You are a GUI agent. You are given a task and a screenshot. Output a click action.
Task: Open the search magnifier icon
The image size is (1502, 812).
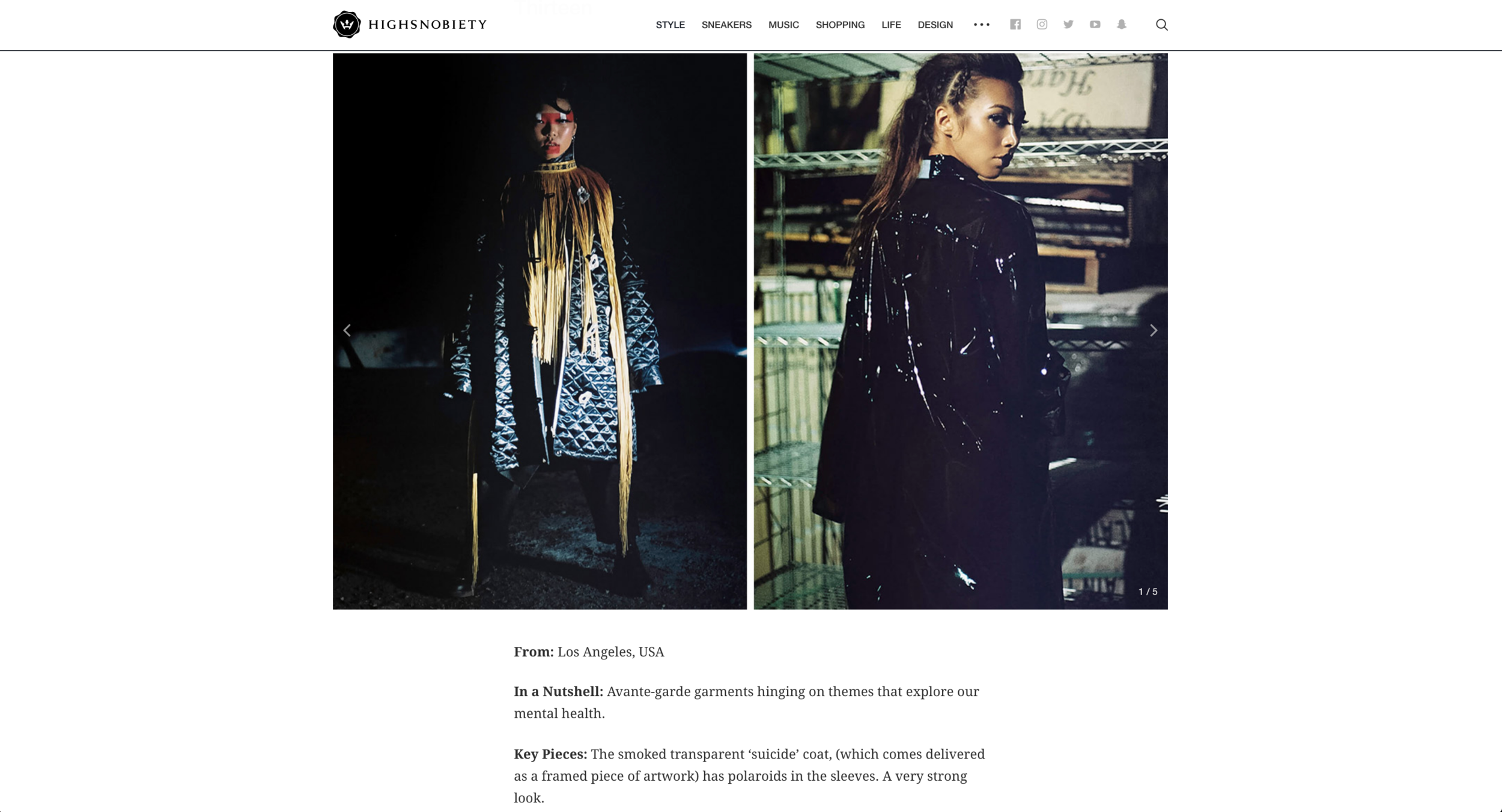coord(1162,25)
